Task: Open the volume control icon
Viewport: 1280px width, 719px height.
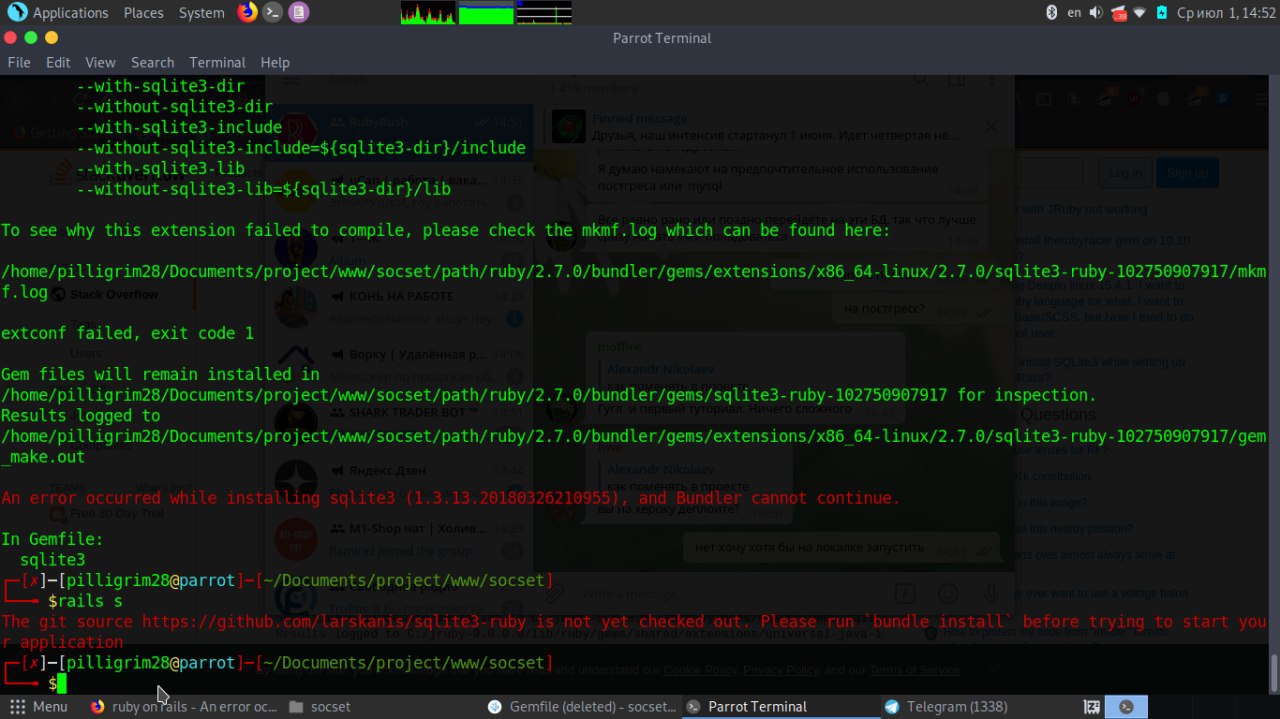Action: pos(1096,12)
